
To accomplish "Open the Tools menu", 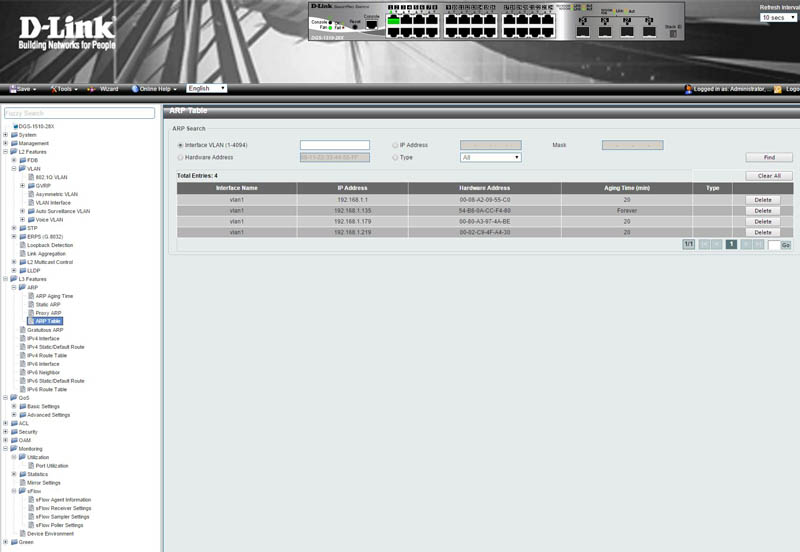I will [64, 89].
